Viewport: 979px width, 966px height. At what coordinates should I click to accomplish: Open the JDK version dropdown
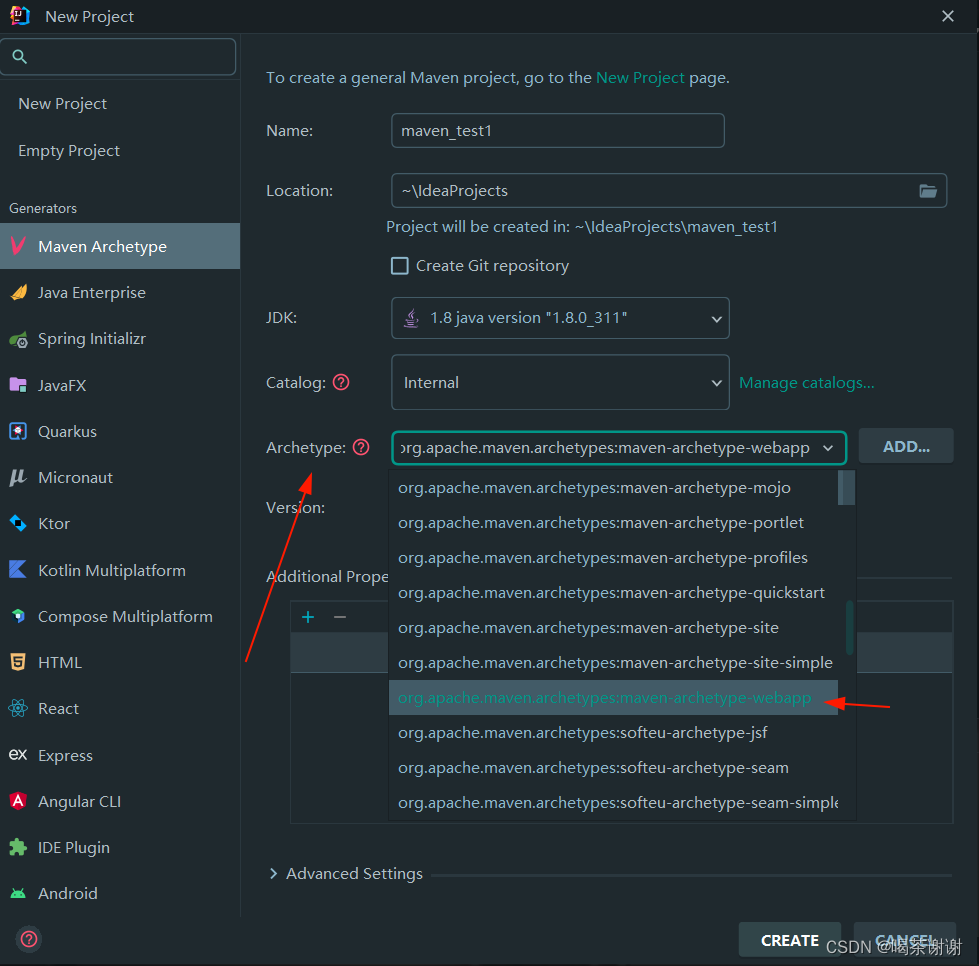coord(560,318)
